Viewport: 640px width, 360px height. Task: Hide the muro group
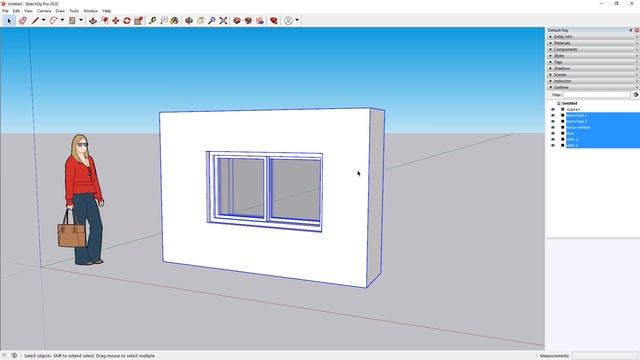(553, 133)
